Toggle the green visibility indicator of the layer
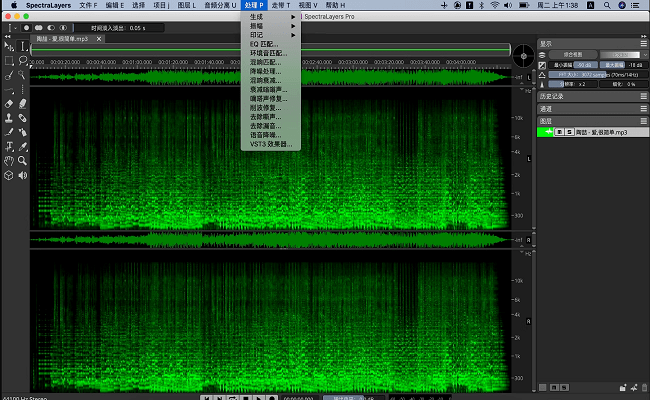 click(x=546, y=131)
